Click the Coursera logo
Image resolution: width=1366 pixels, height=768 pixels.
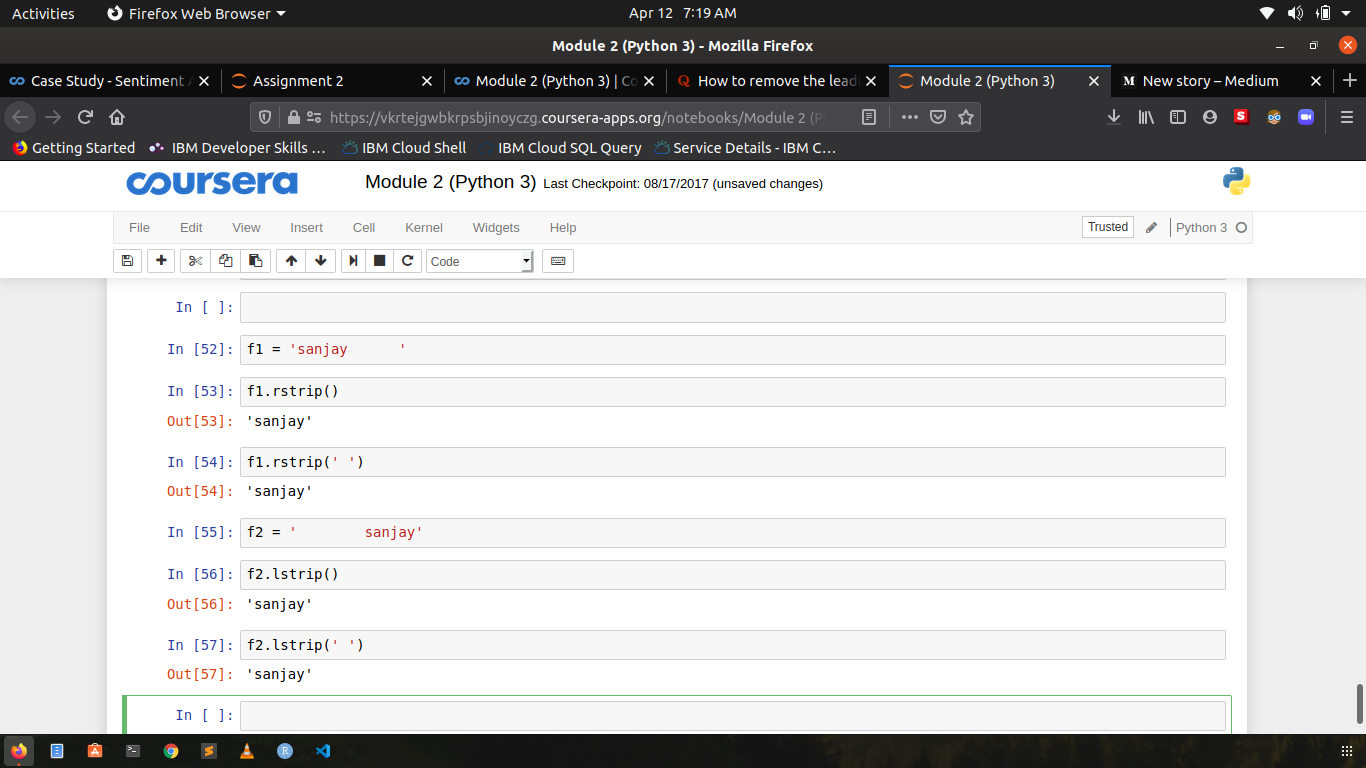pyautogui.click(x=212, y=183)
